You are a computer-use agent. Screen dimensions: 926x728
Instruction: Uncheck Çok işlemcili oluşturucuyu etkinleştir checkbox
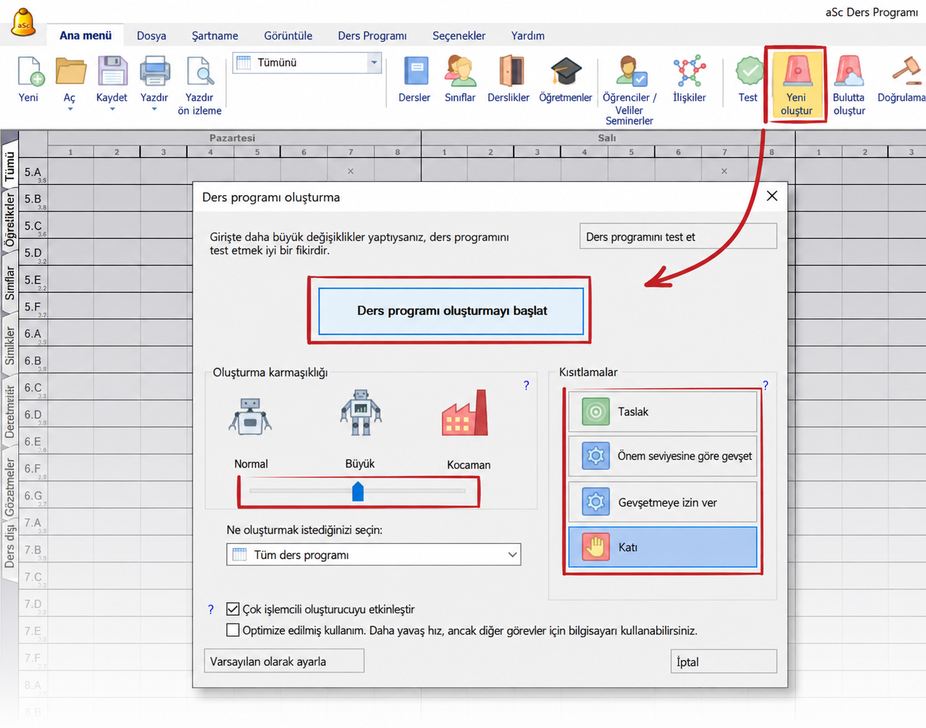(x=233, y=609)
